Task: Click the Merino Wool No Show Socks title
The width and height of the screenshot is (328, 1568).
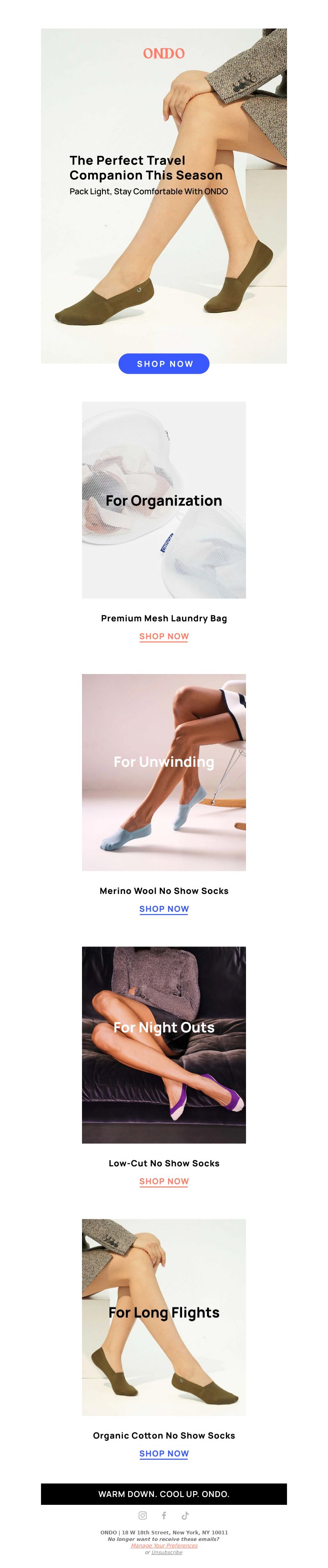Action: tap(164, 891)
